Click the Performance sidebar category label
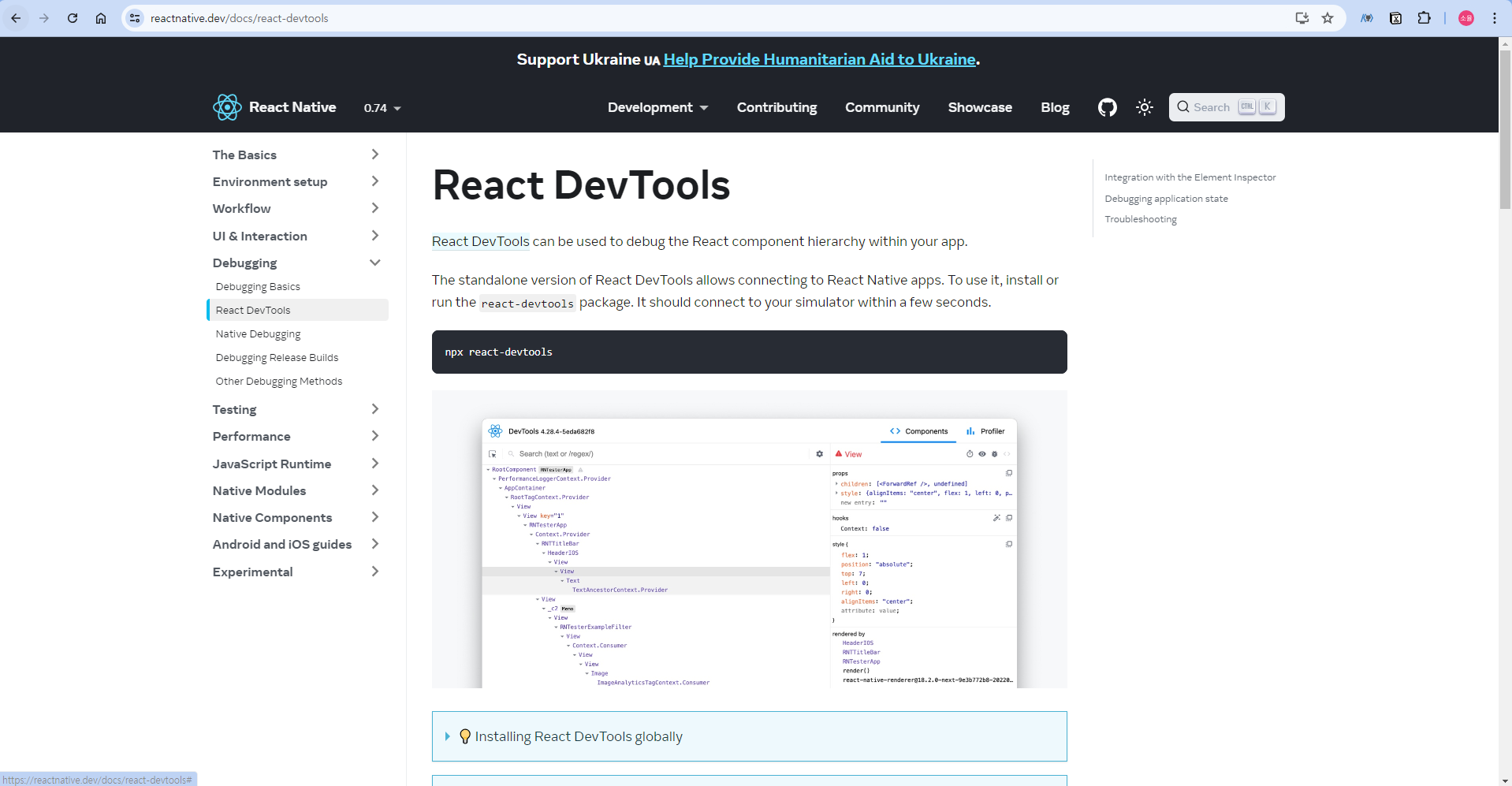Viewport: 1512px width, 786px height. [x=251, y=436]
